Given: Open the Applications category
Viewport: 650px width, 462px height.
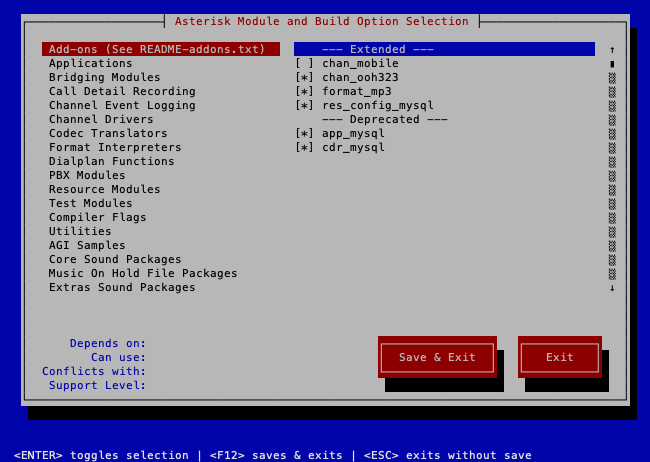Looking at the screenshot, I should (x=90, y=63).
